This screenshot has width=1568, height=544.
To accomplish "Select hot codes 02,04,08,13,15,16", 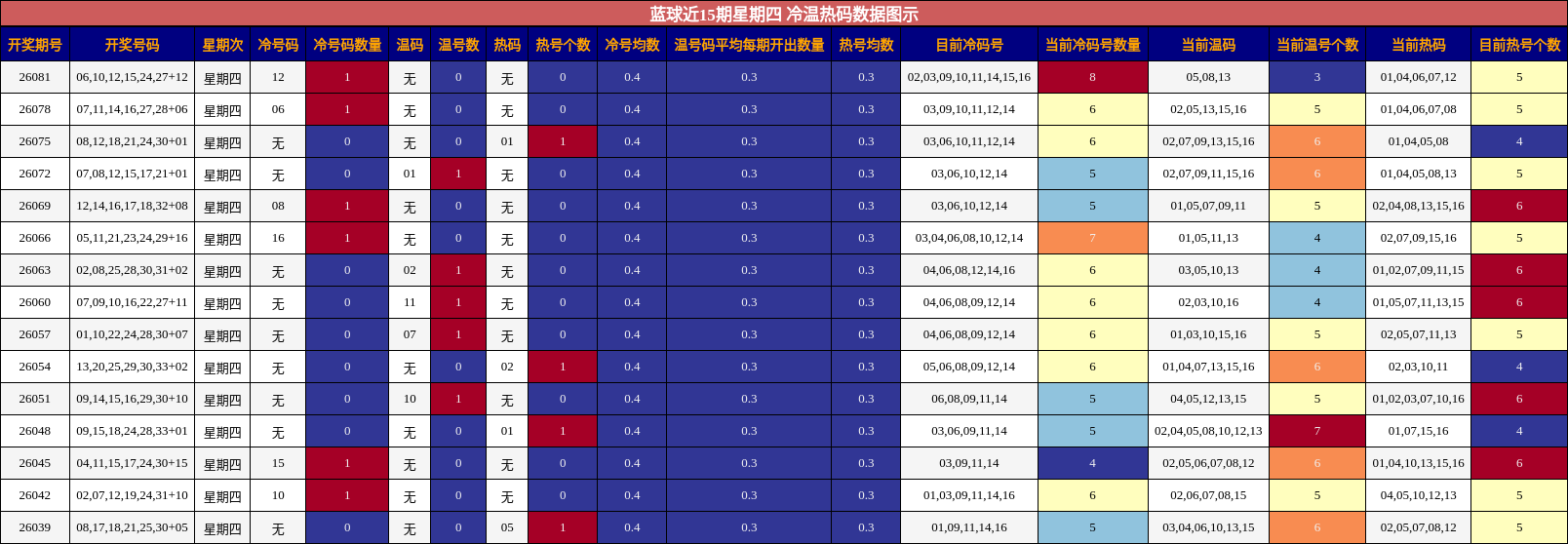I will [x=1418, y=206].
